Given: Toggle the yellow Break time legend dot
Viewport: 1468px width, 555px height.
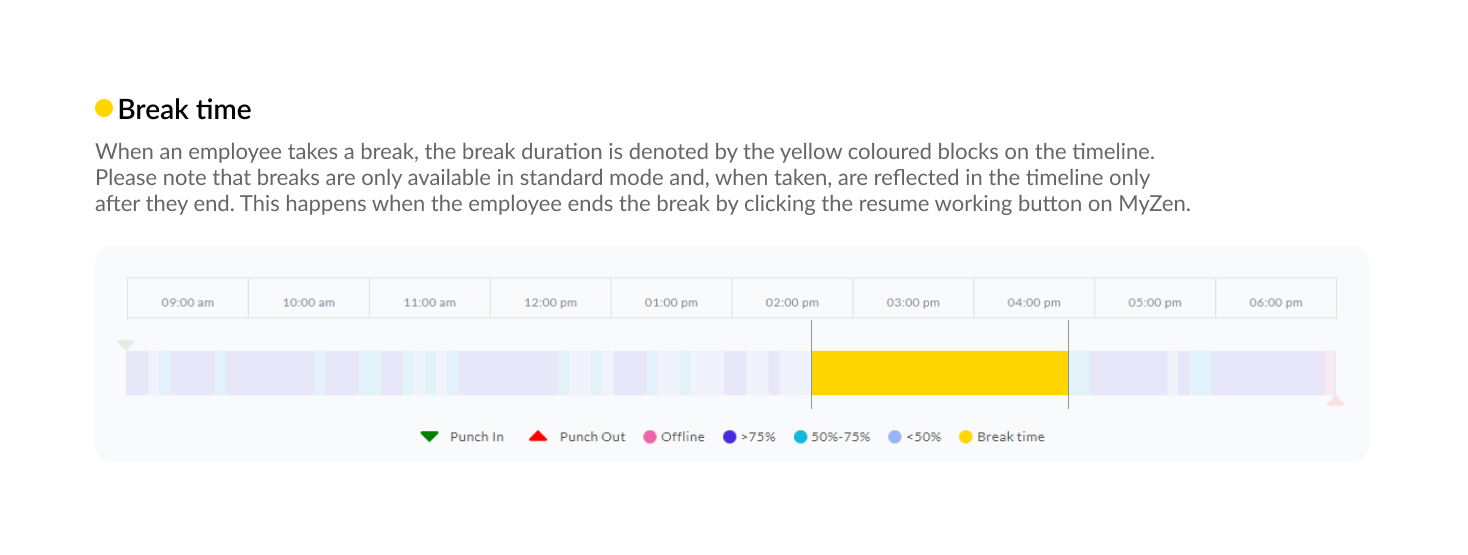Looking at the screenshot, I should pos(966,437).
